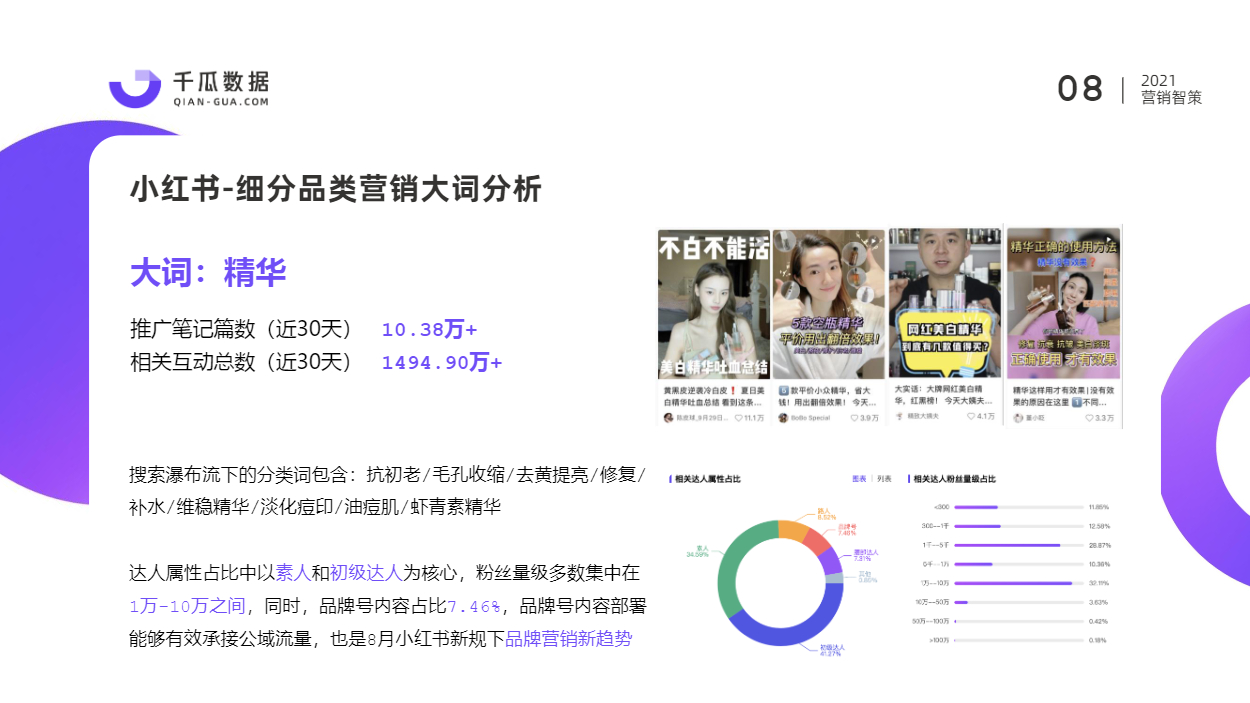Click the 2021 year label
1250x703 pixels.
click(x=1158, y=80)
